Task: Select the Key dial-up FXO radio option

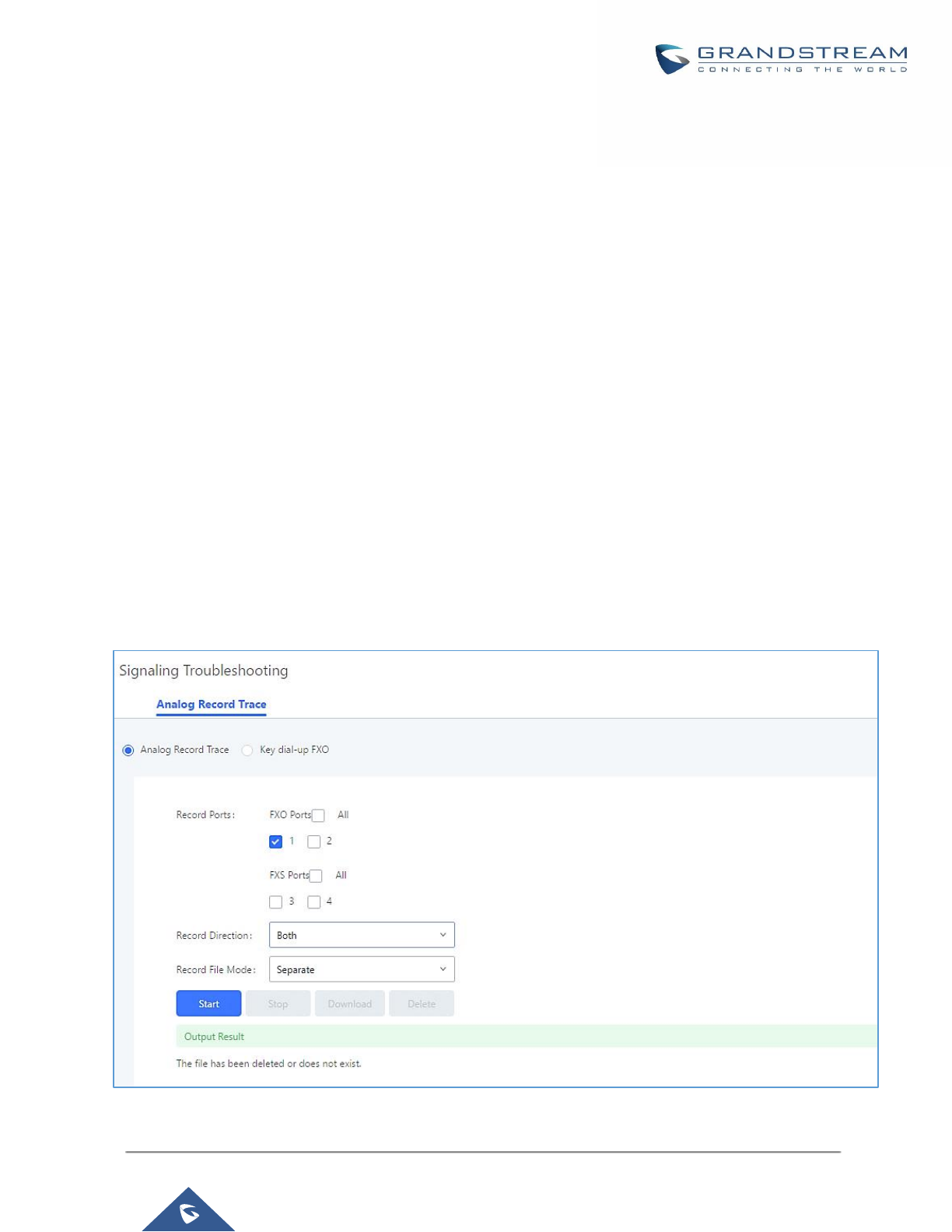Action: click(247, 751)
